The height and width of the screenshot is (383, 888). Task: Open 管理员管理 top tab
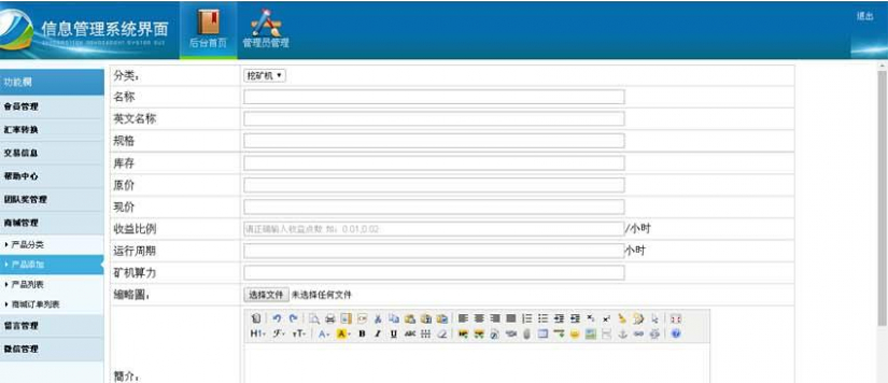(266, 29)
